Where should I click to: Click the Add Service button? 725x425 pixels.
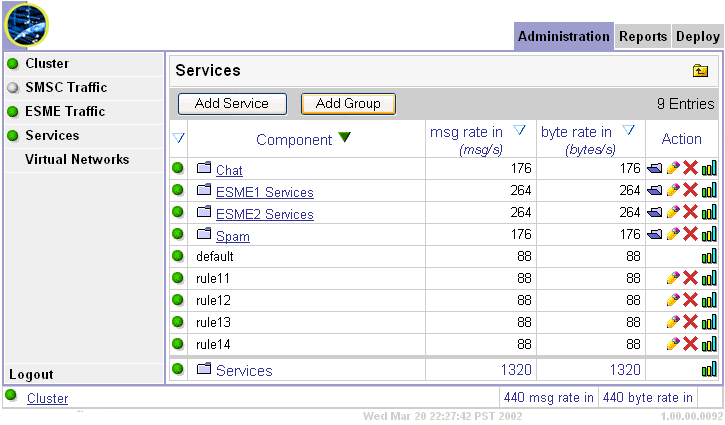(232, 103)
